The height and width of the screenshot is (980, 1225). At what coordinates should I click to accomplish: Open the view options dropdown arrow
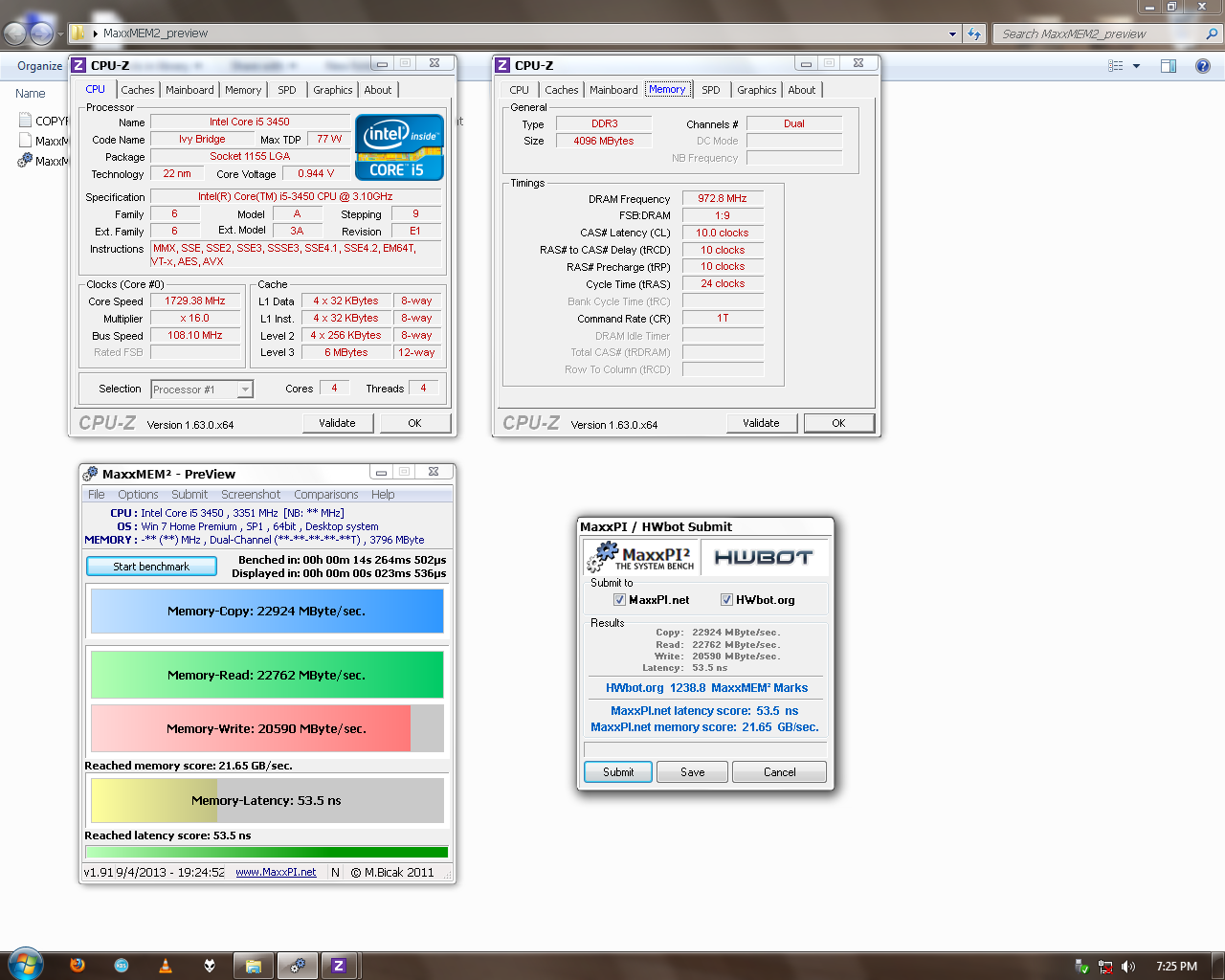[x=1136, y=66]
